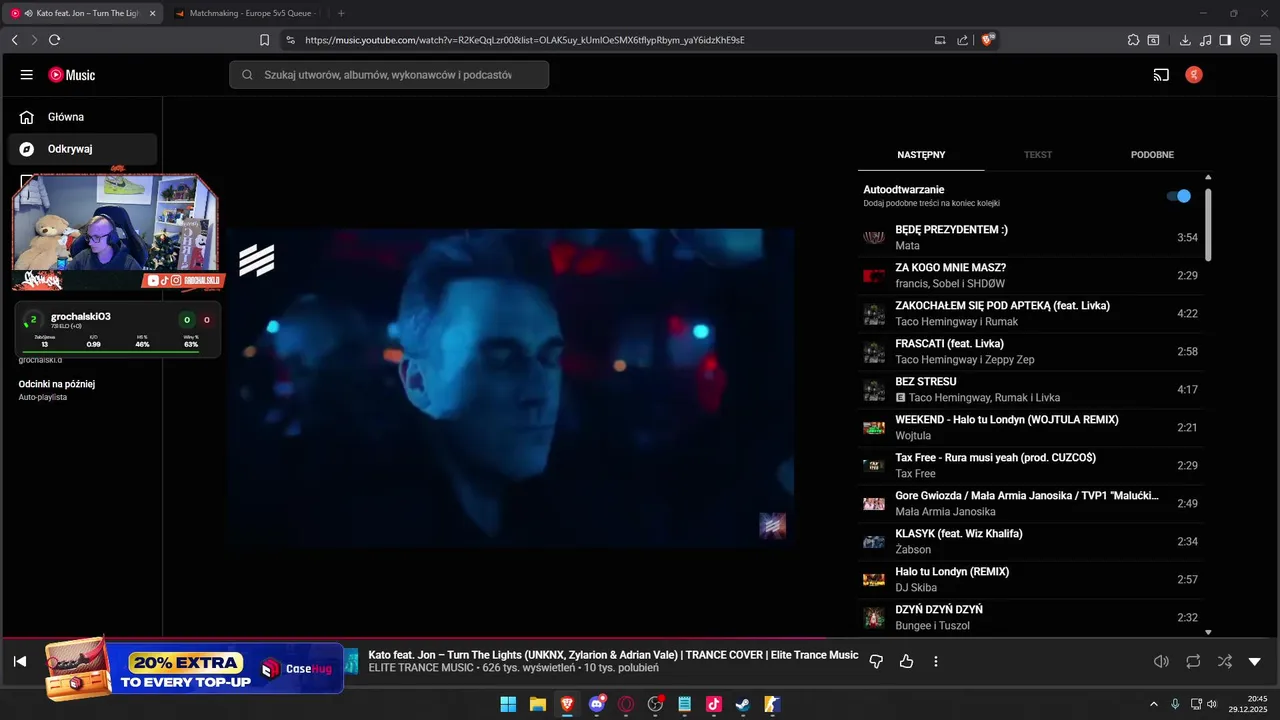Open the browser main menu icon
The height and width of the screenshot is (720, 1280).
(1265, 40)
